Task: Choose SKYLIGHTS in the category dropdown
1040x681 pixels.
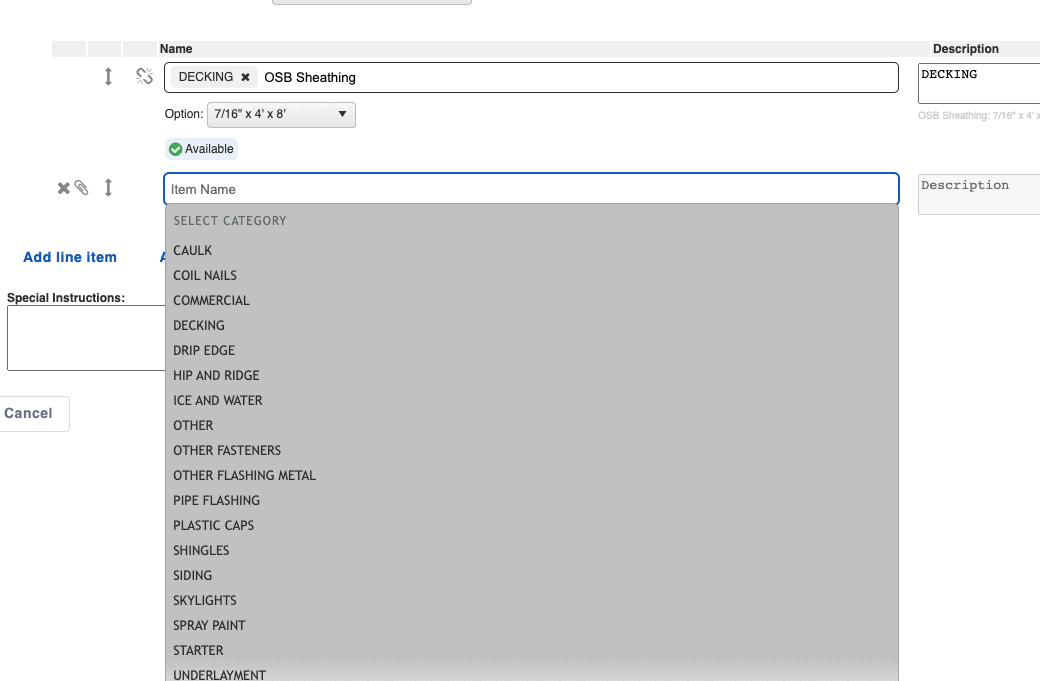Action: point(205,601)
